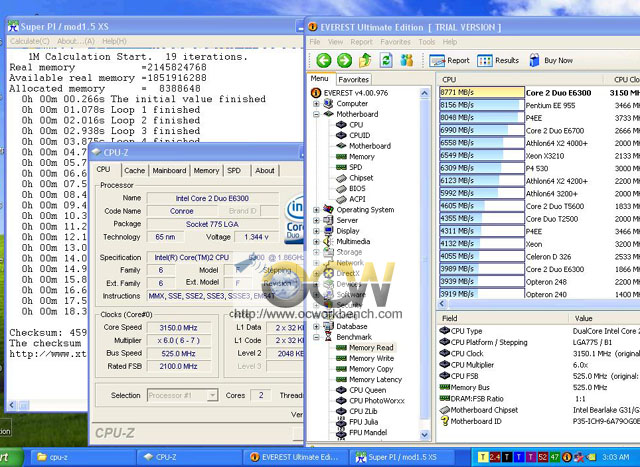
Task: Click the 8156 MB/s Pentium EE 955 result bar
Action: pos(482,105)
